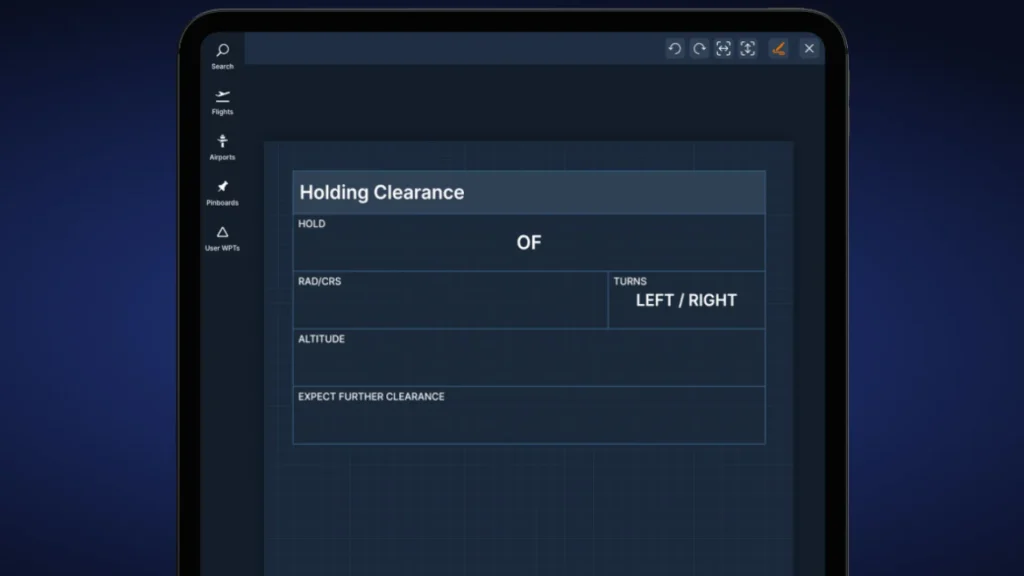Image resolution: width=1024 pixels, height=576 pixels.
Task: Tap the EXPECT FURTHER CLEARANCE field
Action: [x=528, y=420]
